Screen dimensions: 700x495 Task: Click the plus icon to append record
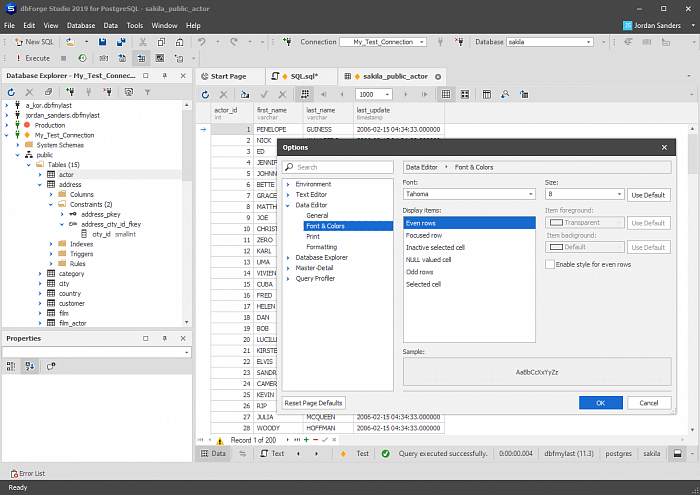pos(306,440)
